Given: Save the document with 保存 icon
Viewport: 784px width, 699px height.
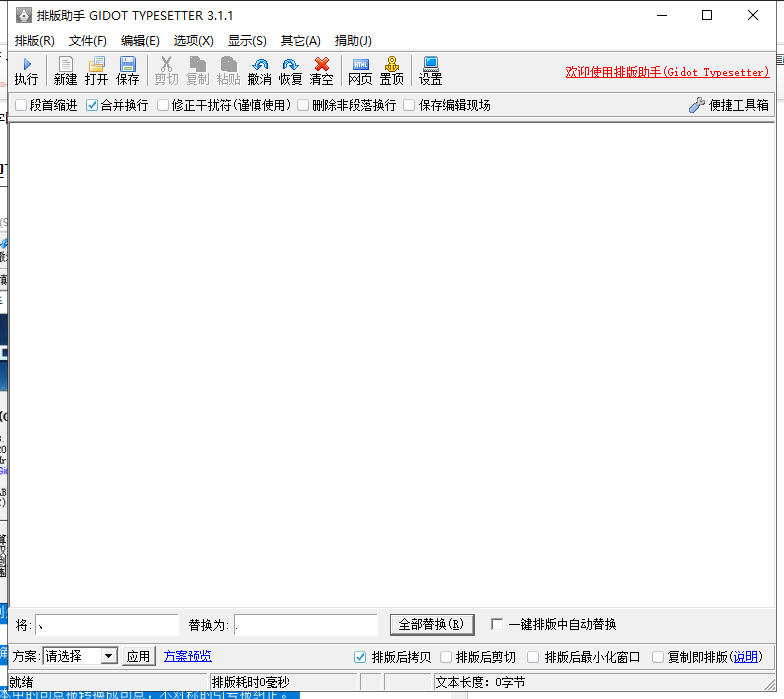Looking at the screenshot, I should point(128,71).
